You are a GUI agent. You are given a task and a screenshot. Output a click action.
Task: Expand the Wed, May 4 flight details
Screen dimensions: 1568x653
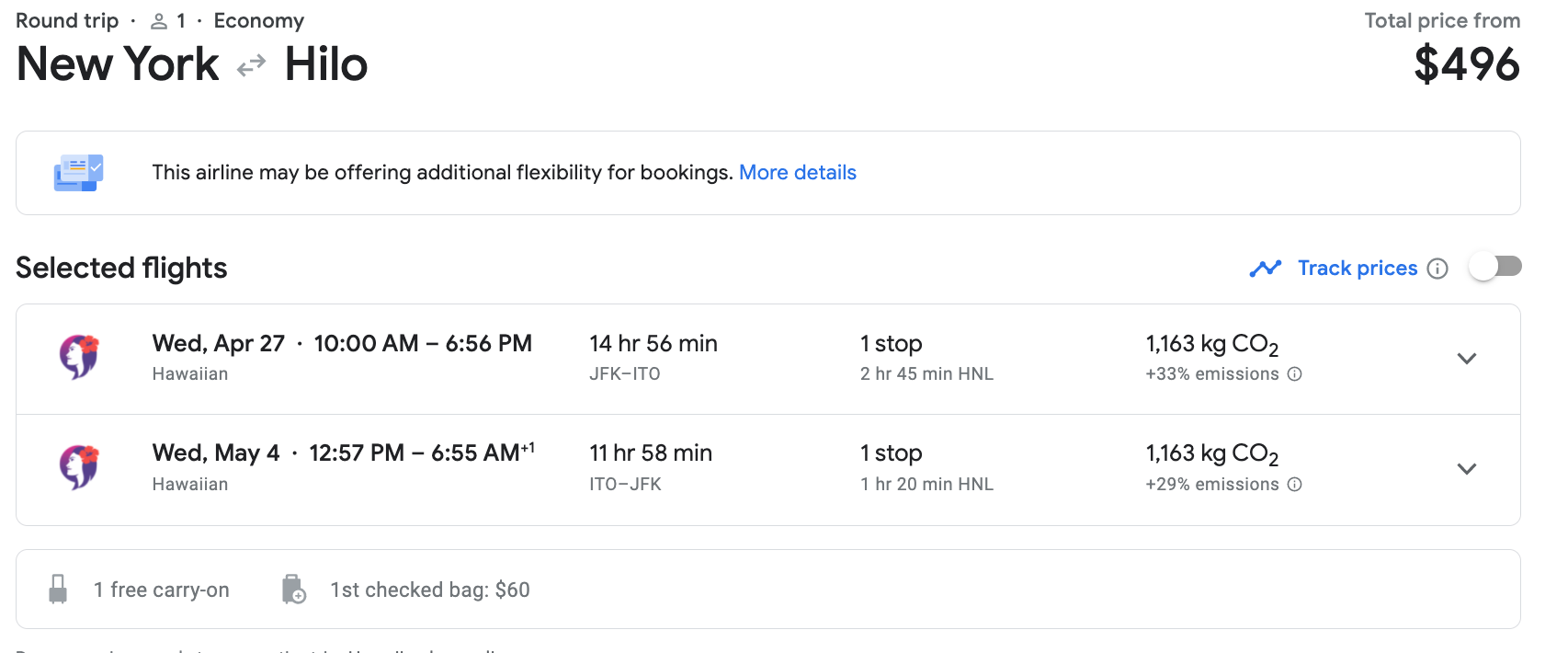pos(1466,469)
